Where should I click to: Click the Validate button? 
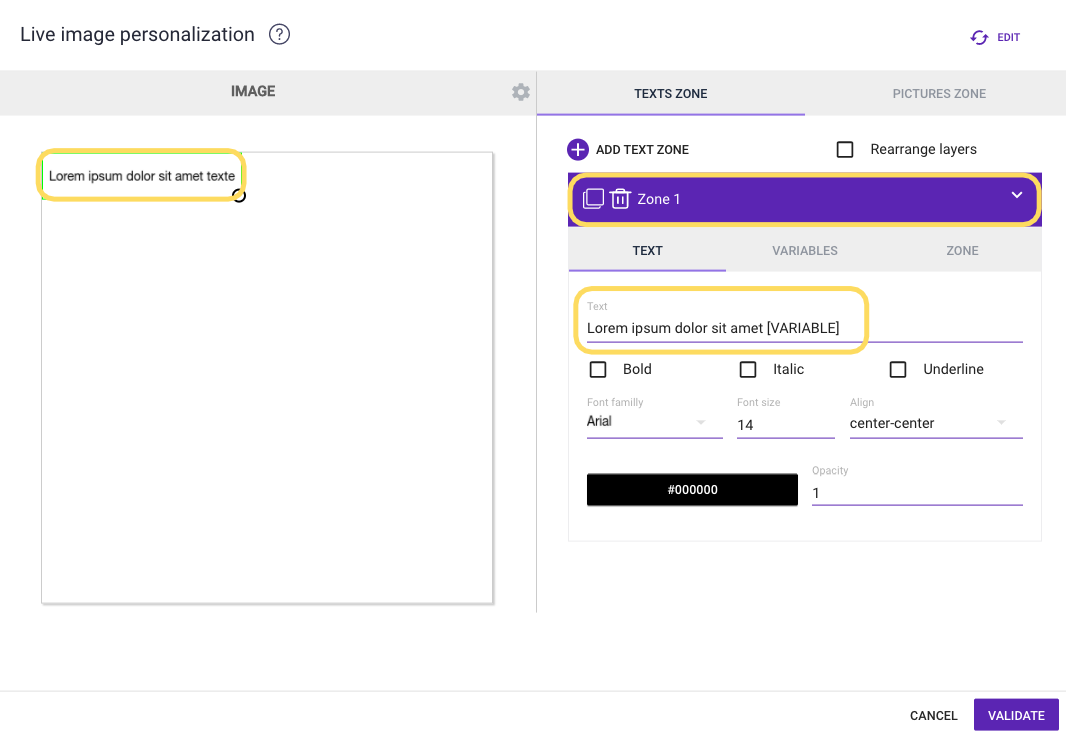coord(1016,715)
